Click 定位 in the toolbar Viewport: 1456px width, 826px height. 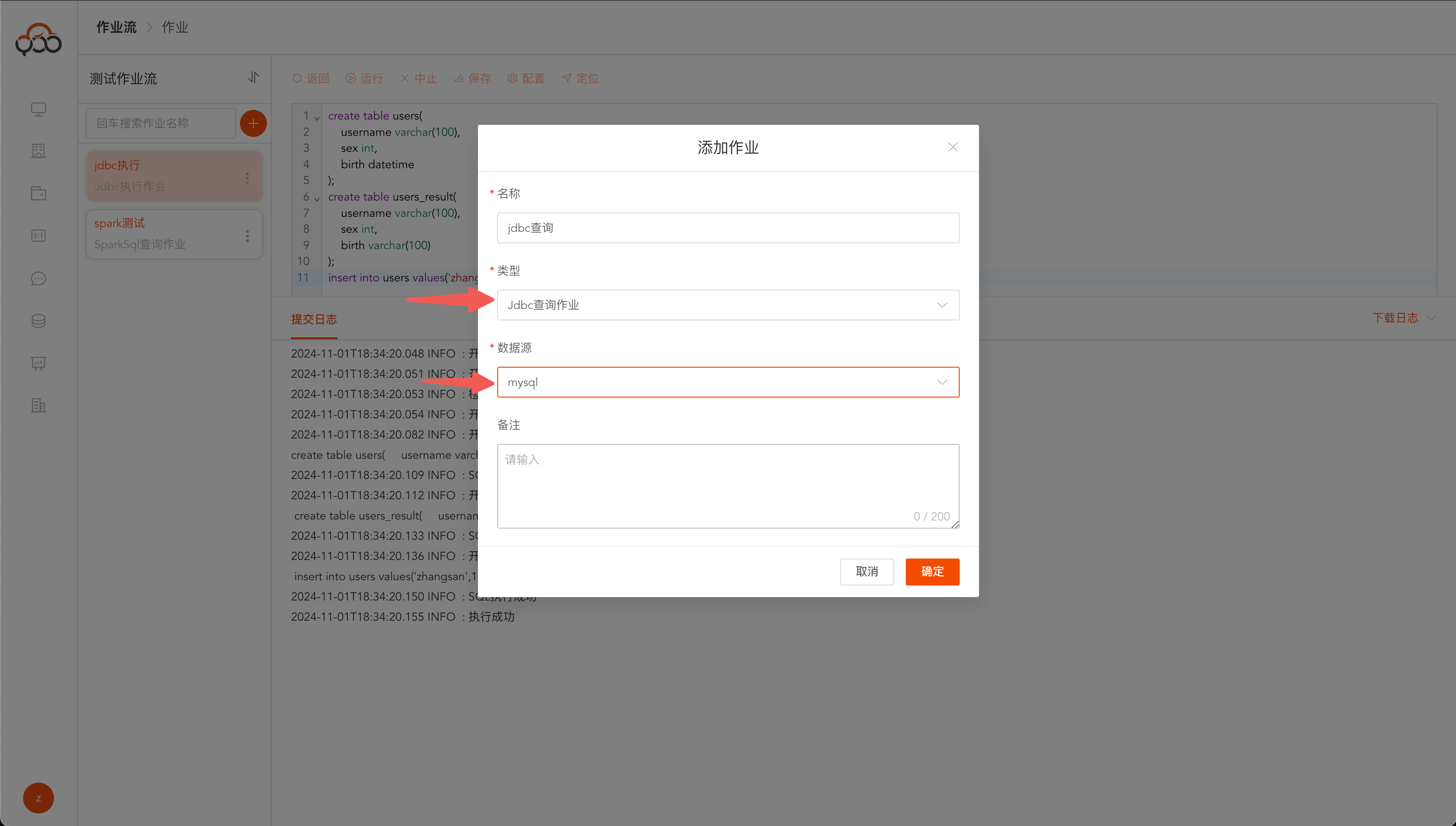(580, 78)
